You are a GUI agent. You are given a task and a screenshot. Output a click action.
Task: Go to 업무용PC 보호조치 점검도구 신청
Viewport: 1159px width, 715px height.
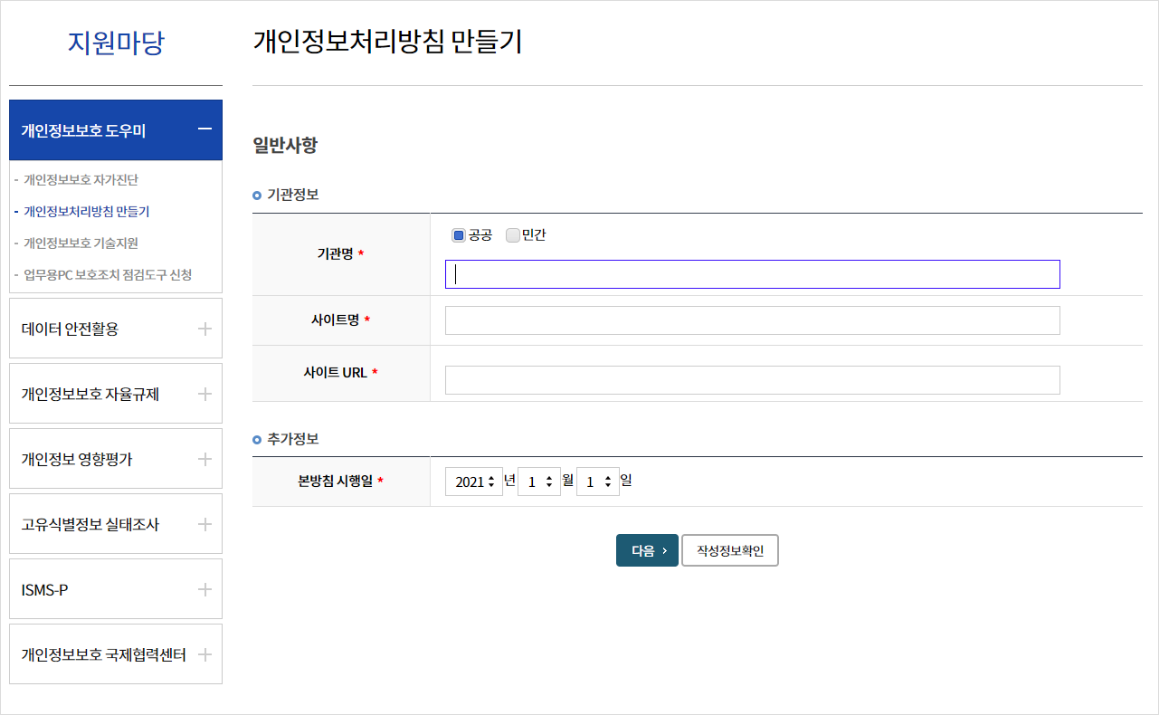point(108,274)
